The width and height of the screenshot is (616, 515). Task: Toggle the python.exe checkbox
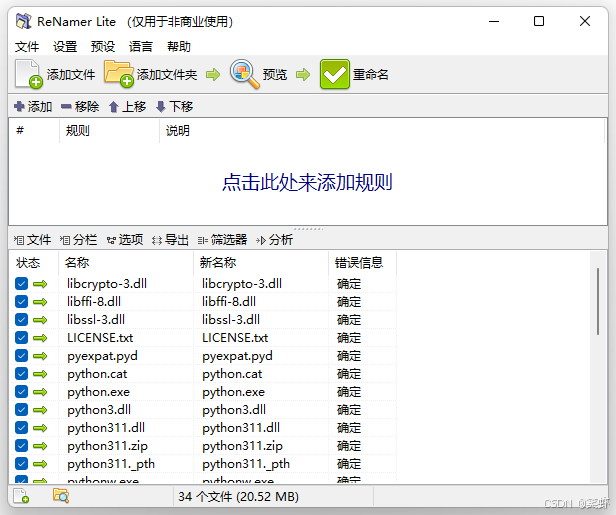click(22, 392)
